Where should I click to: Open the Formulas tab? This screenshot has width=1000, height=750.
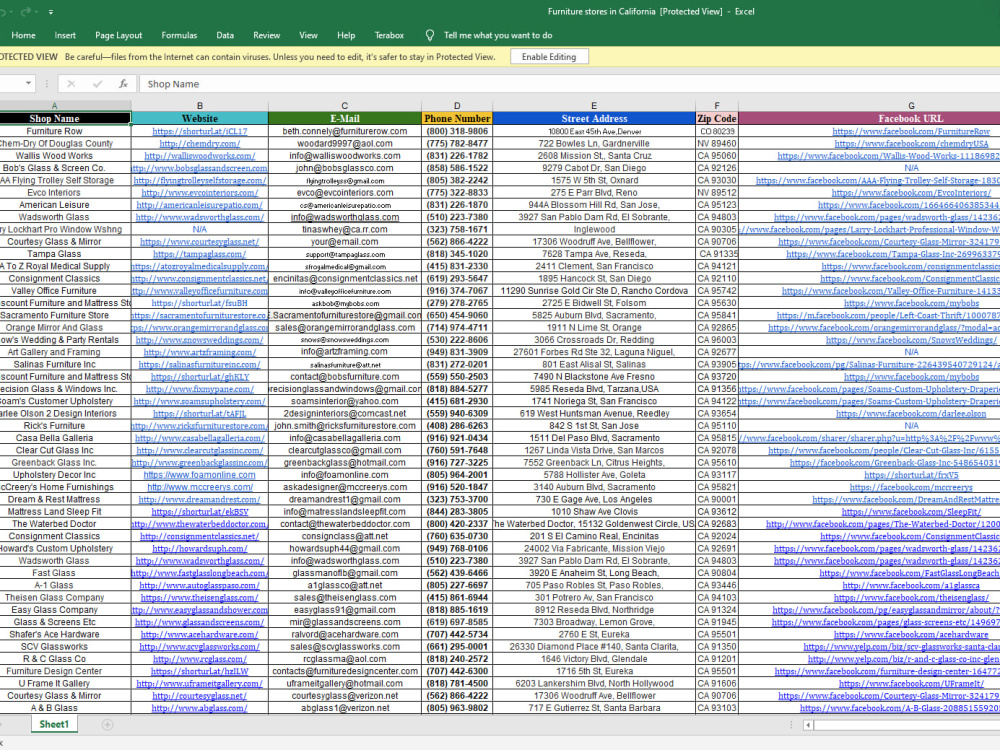pyautogui.click(x=179, y=35)
